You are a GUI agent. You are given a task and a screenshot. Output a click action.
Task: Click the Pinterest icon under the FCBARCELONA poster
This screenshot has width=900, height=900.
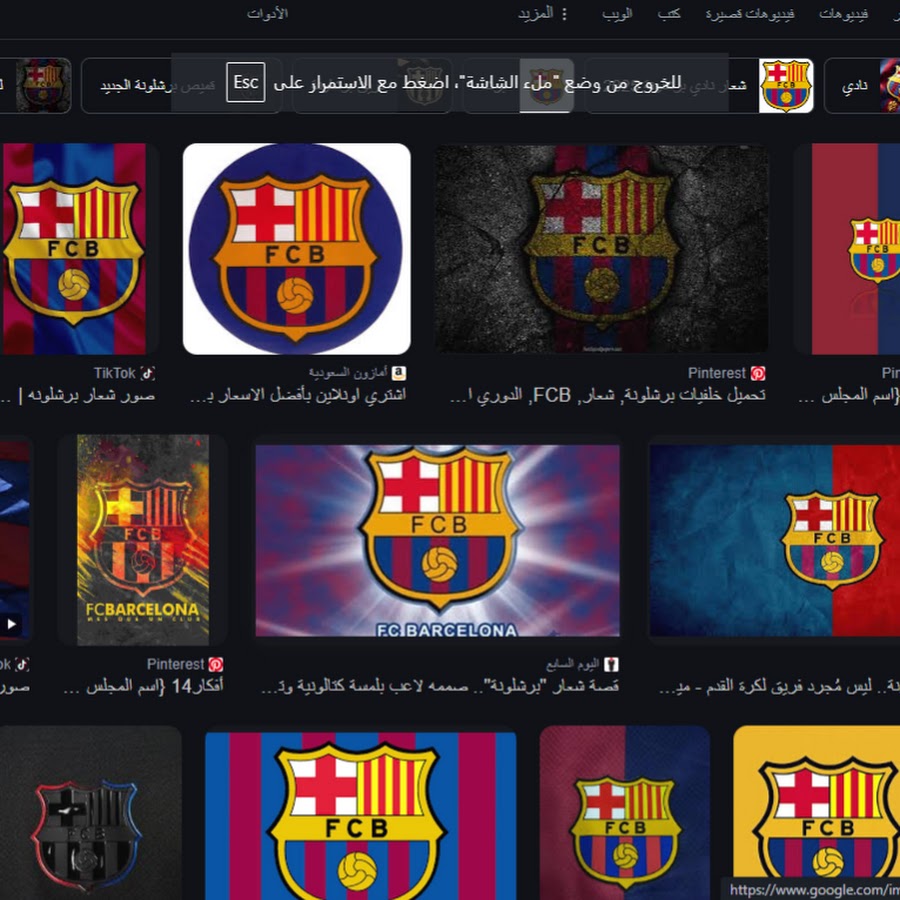tap(216, 665)
